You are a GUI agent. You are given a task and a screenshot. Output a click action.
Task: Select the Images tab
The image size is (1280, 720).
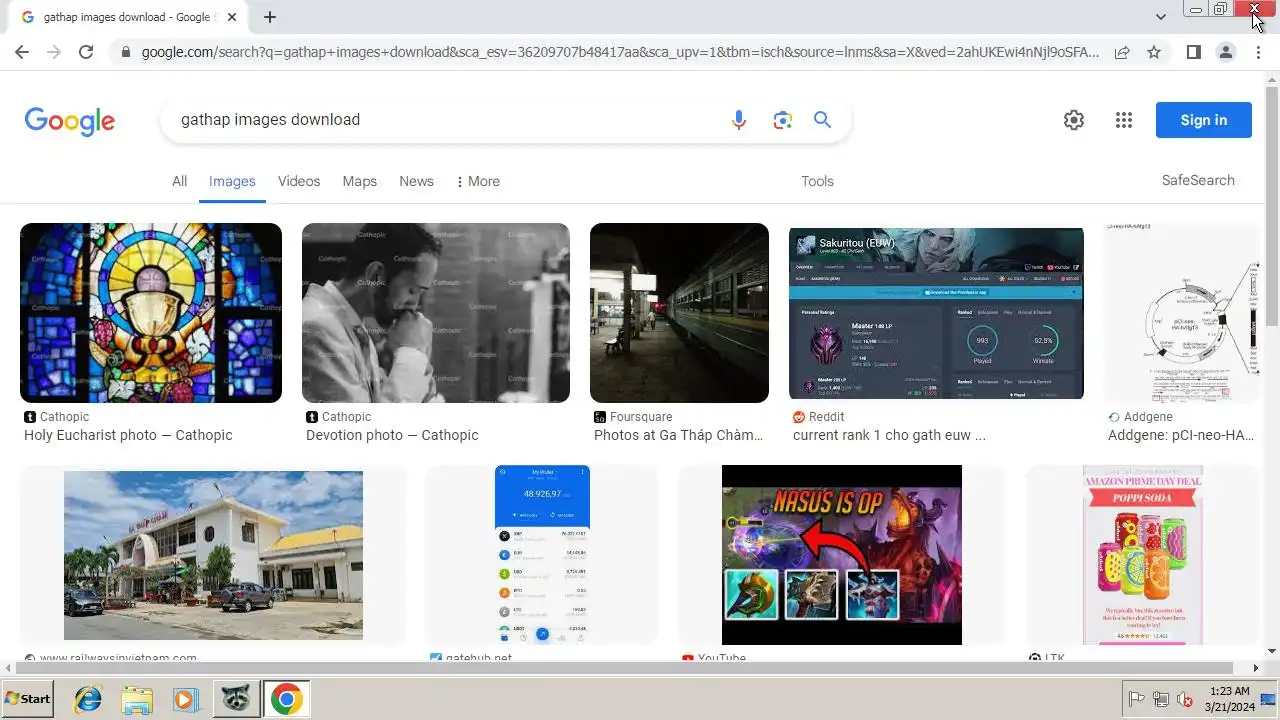coord(232,181)
